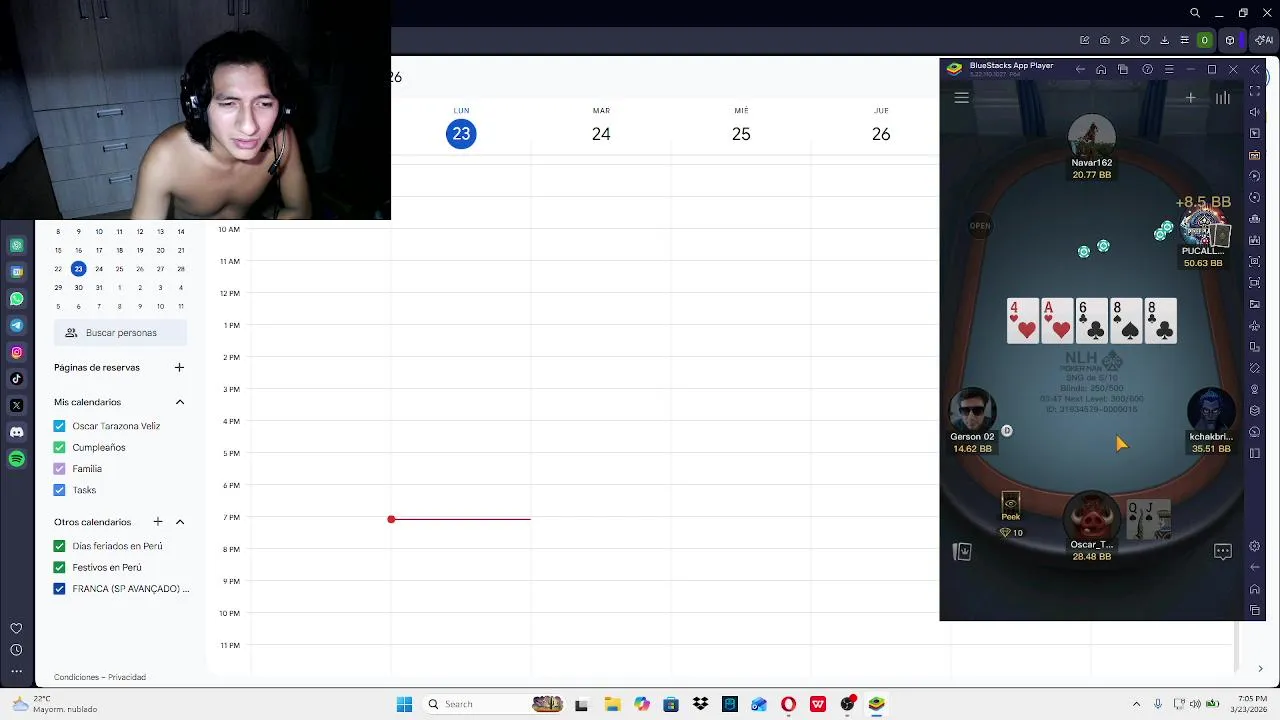Select Thursday 26 in the calendar header
The height and width of the screenshot is (720, 1280).
click(x=881, y=134)
